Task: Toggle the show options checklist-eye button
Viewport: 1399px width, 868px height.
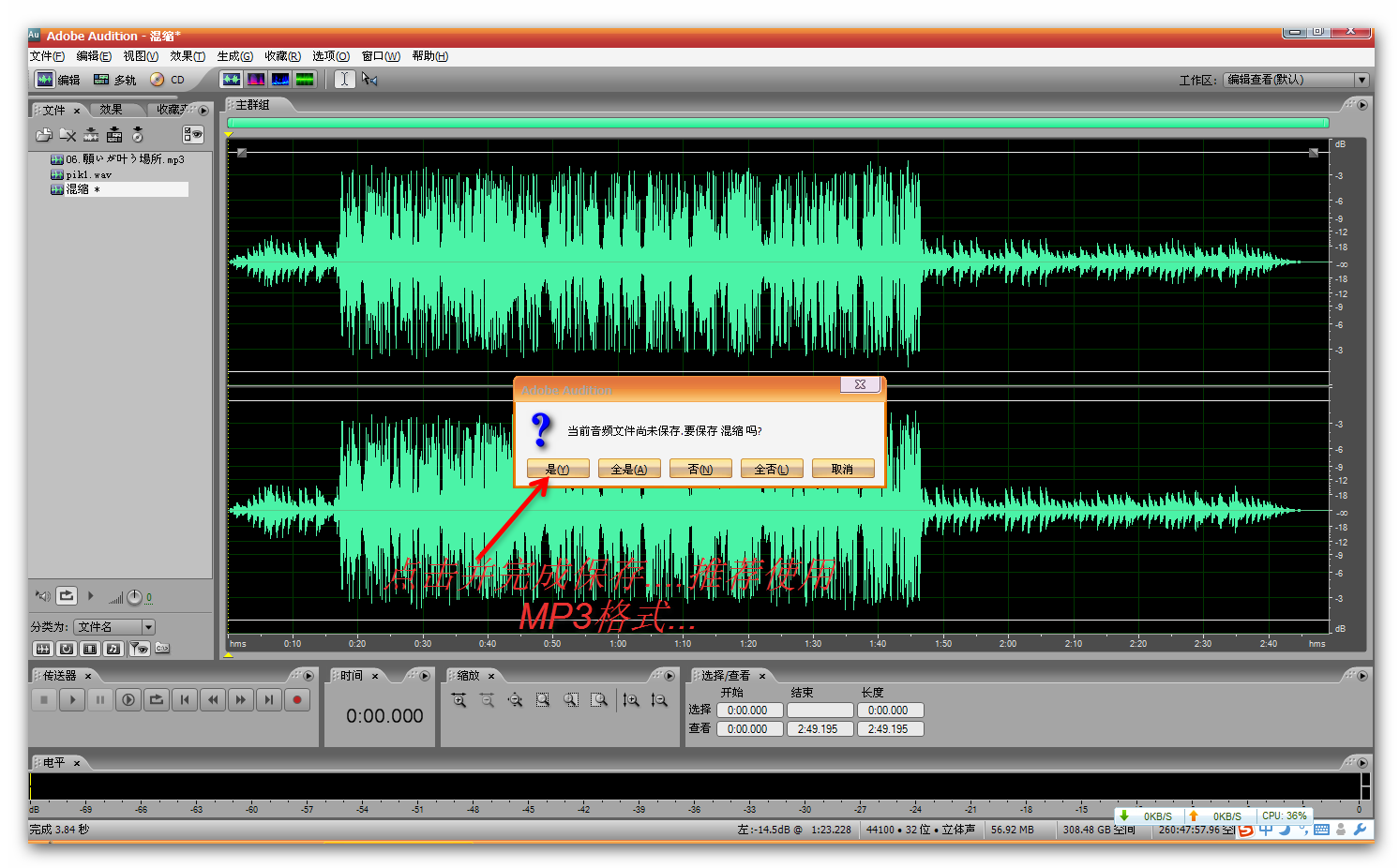Action: [x=192, y=135]
